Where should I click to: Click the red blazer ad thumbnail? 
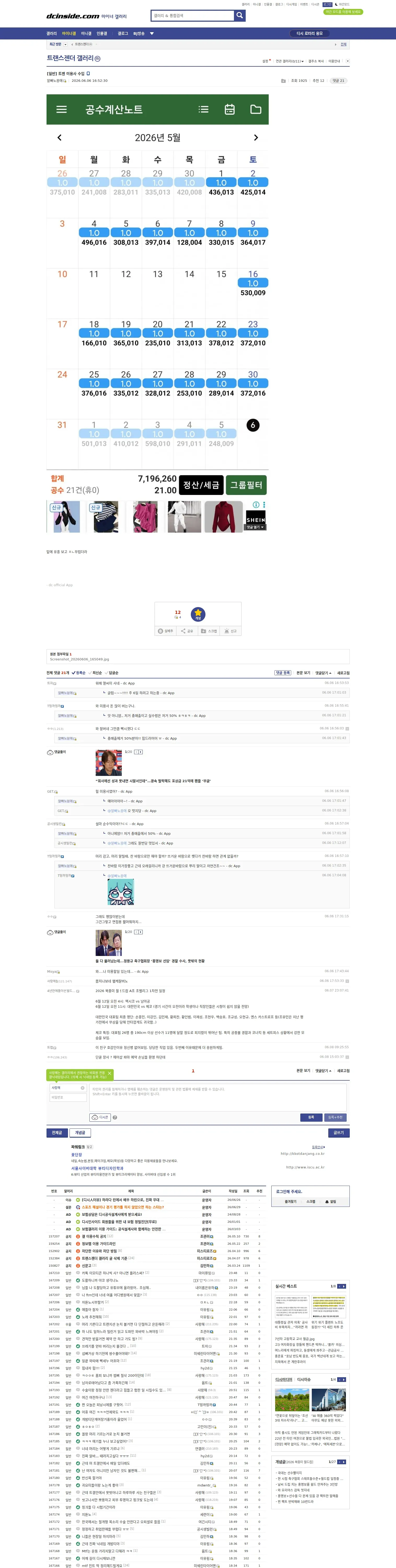pyautogui.click(x=223, y=517)
